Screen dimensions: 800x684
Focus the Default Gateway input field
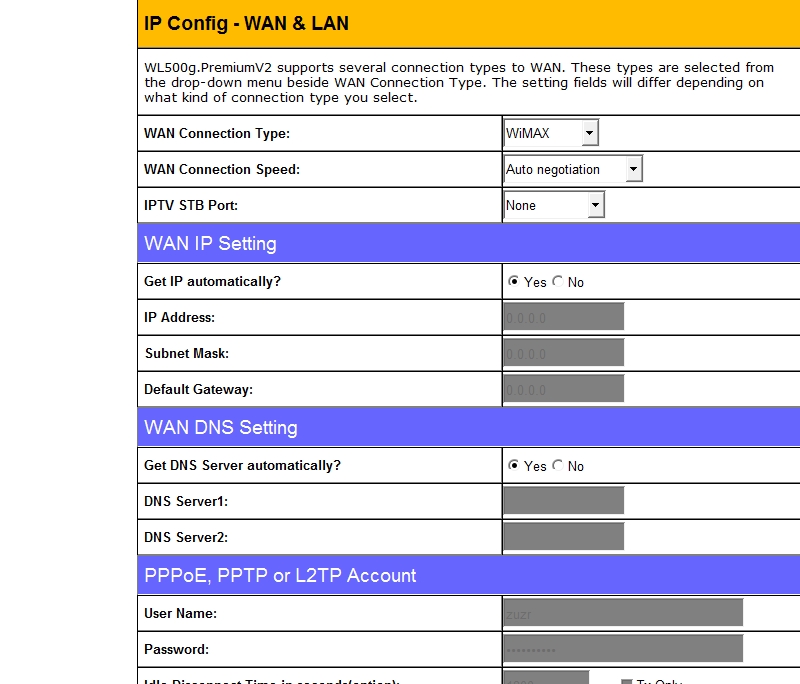click(564, 389)
